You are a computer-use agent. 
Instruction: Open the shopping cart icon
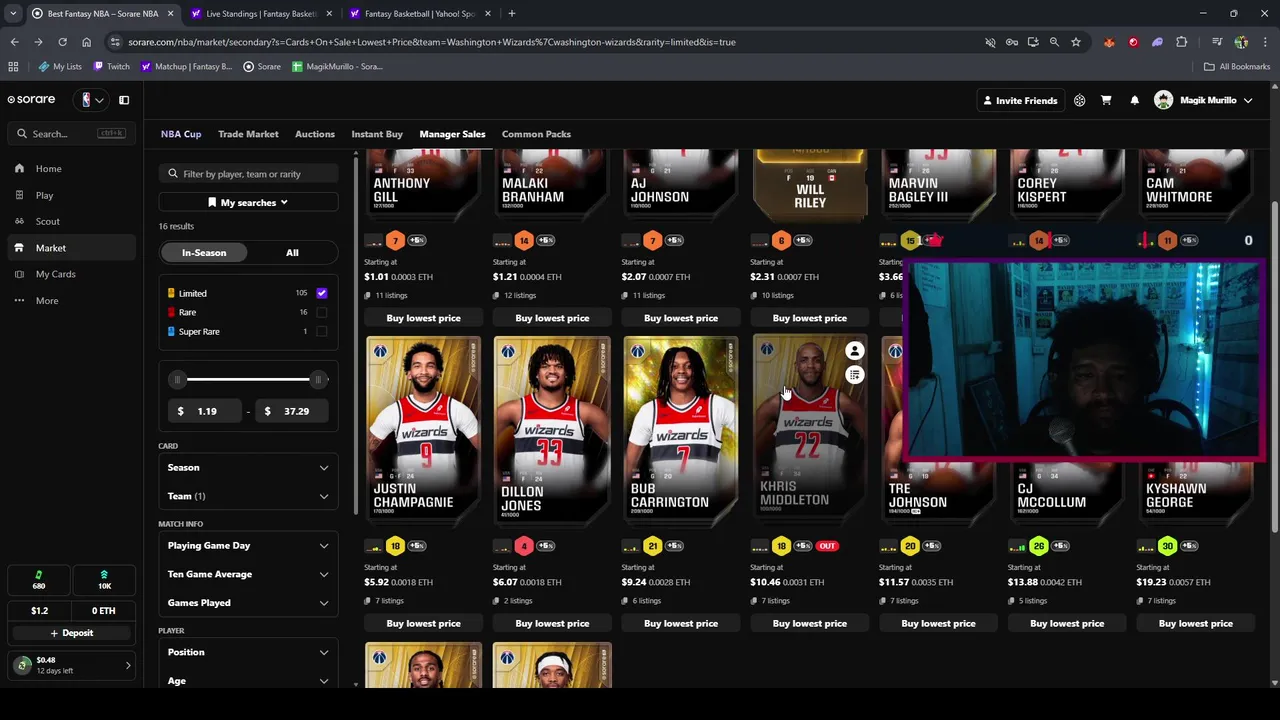click(x=1106, y=100)
